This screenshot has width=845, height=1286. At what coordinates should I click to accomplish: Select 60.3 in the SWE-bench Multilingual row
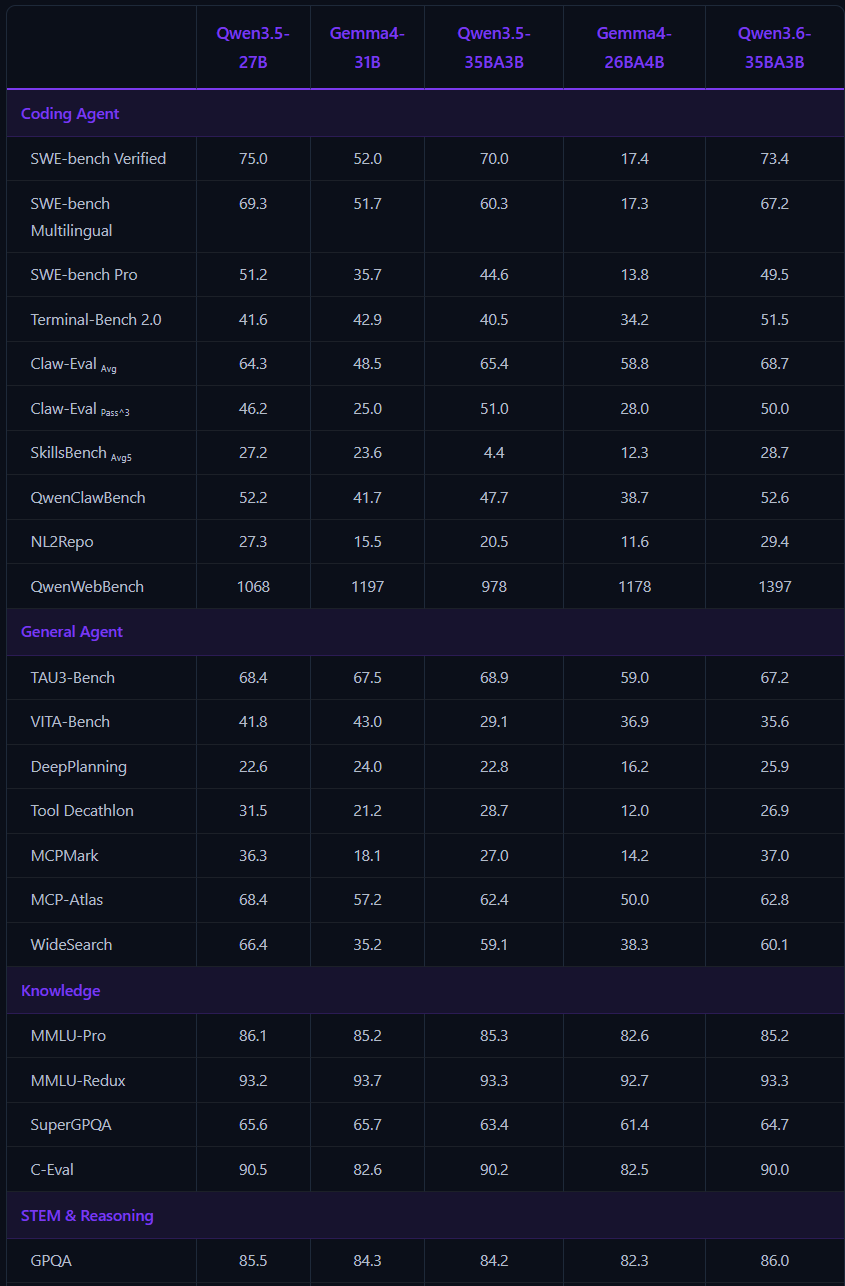click(494, 204)
